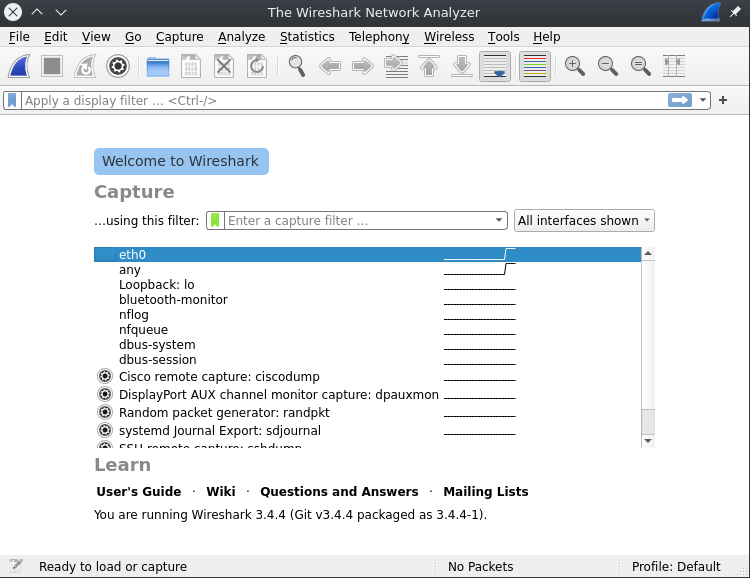The image size is (750, 578).
Task: Save this capture file icon
Action: click(x=191, y=66)
